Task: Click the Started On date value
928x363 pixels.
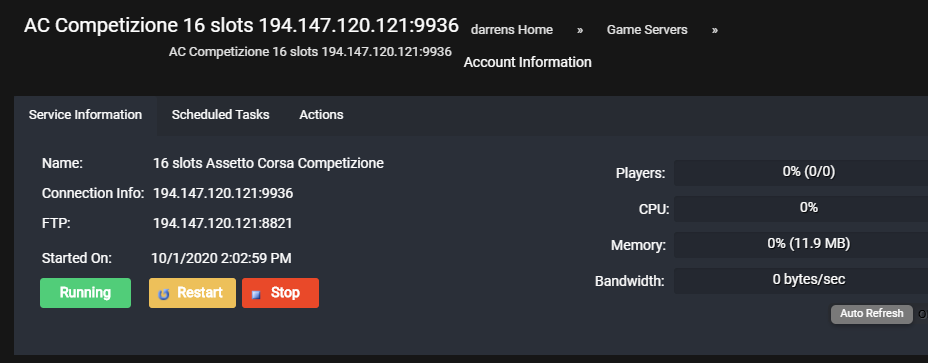Action: pos(221,258)
